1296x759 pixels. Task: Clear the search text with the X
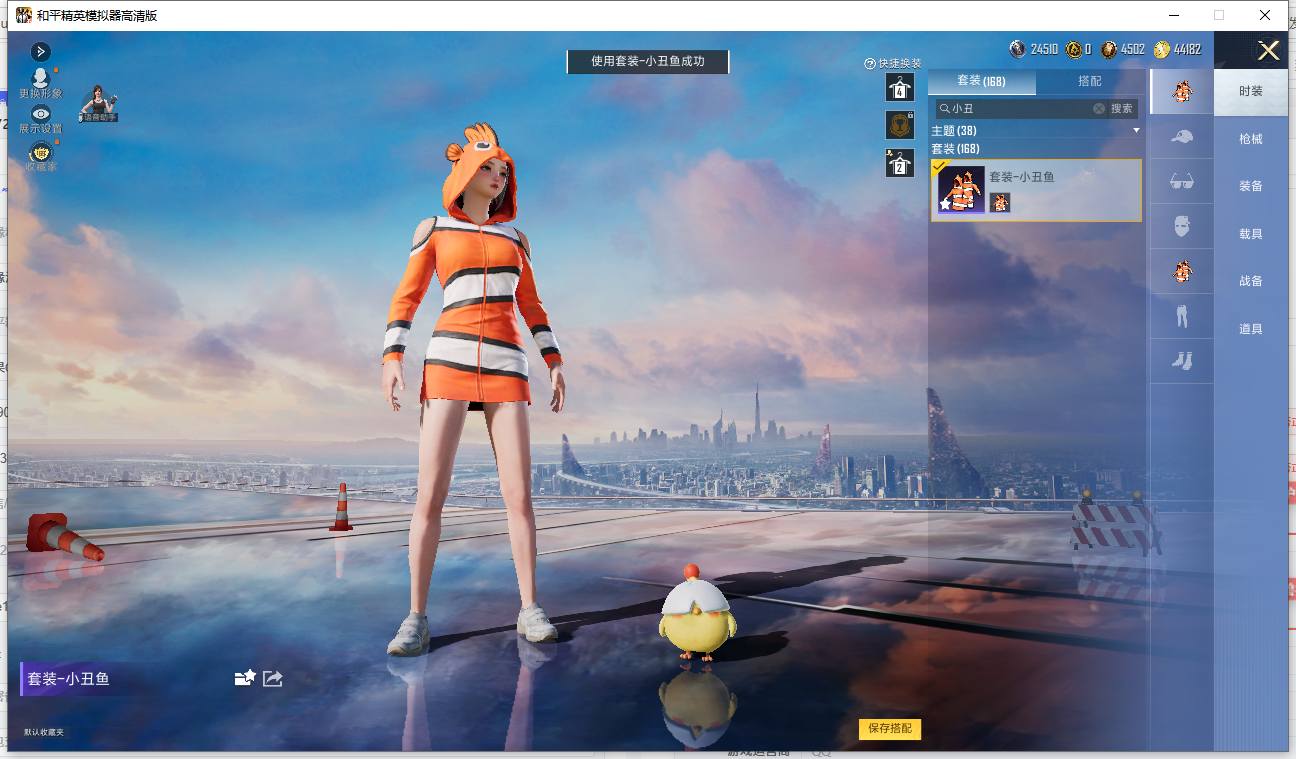pos(1099,108)
